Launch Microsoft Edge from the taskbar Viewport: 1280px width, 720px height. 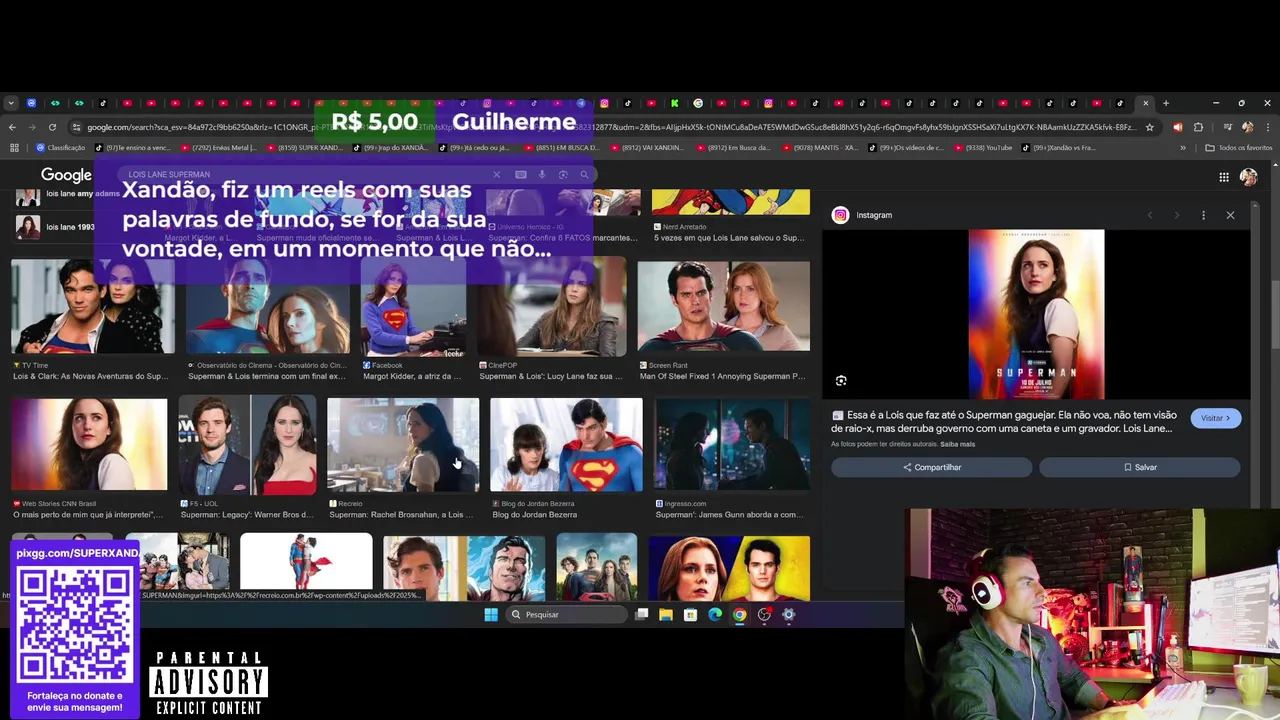pos(715,614)
